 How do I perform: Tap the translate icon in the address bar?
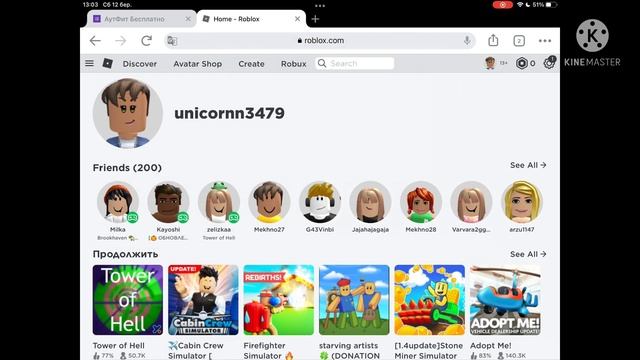coord(172,41)
